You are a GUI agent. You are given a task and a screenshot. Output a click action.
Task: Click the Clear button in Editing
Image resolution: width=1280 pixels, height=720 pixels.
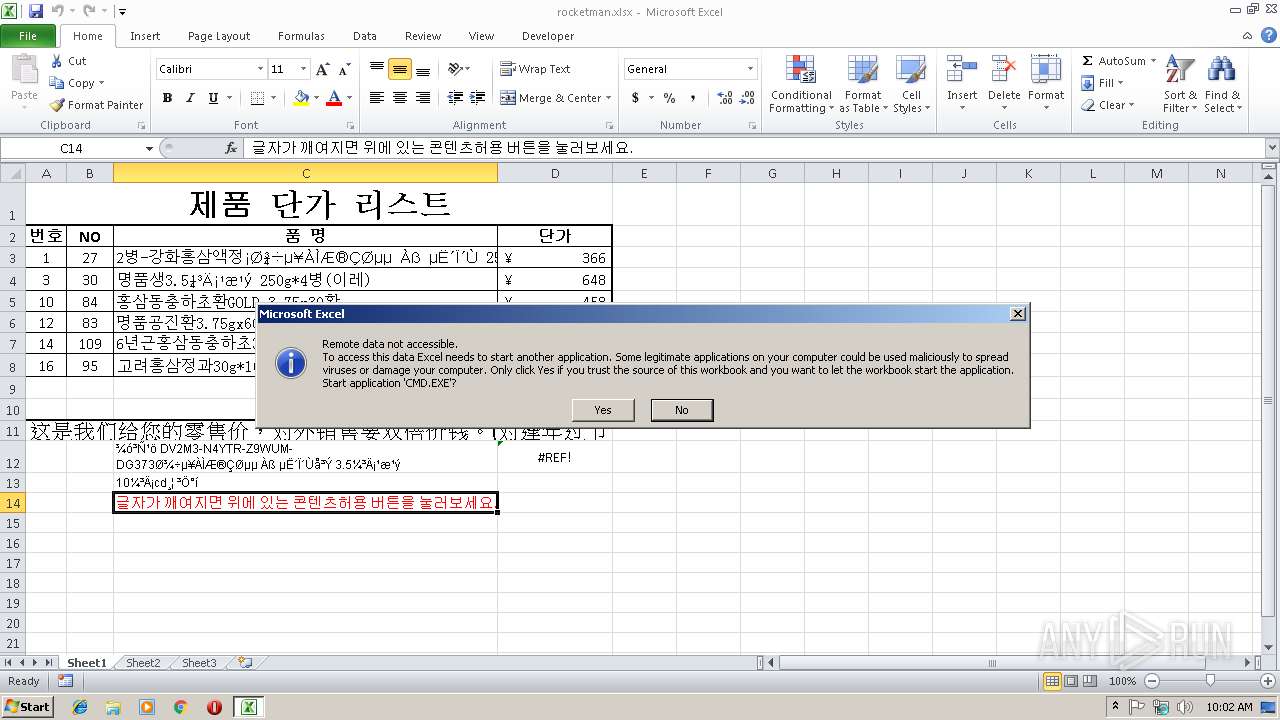(1108, 105)
